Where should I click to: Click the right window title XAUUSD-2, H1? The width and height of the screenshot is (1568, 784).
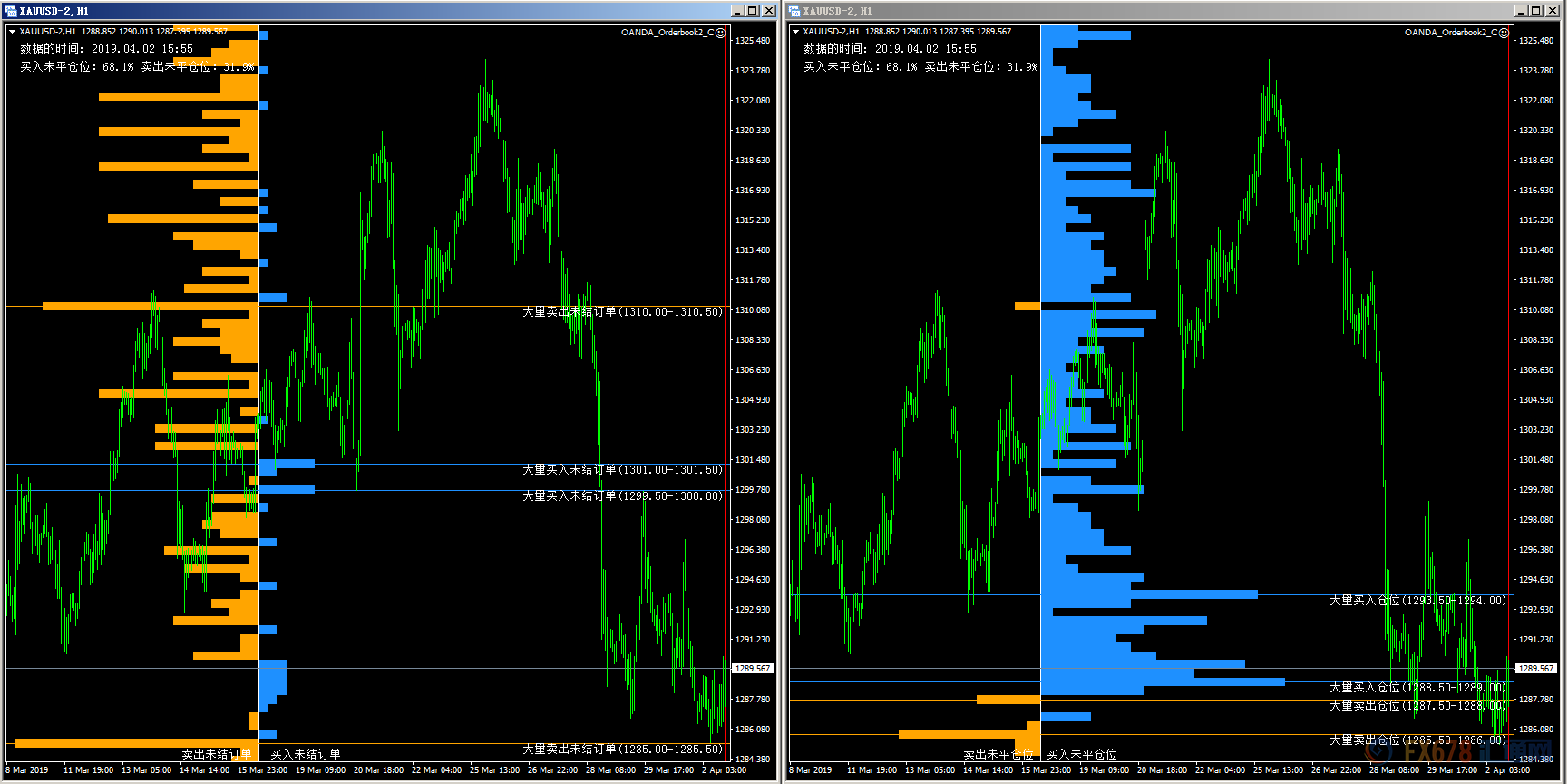click(838, 11)
